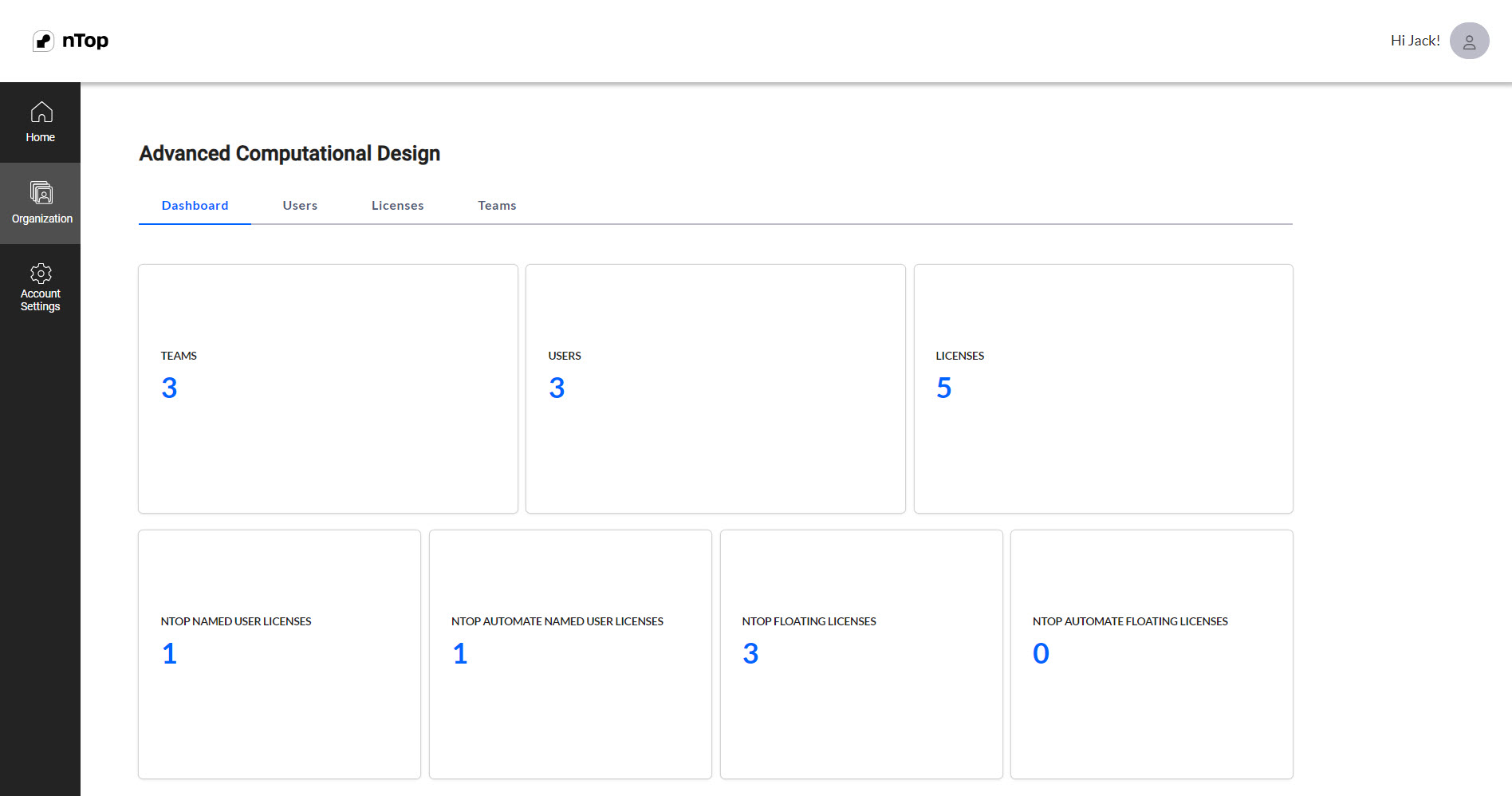Click the Named User Licenses value 1
The image size is (1512, 796).
169,654
